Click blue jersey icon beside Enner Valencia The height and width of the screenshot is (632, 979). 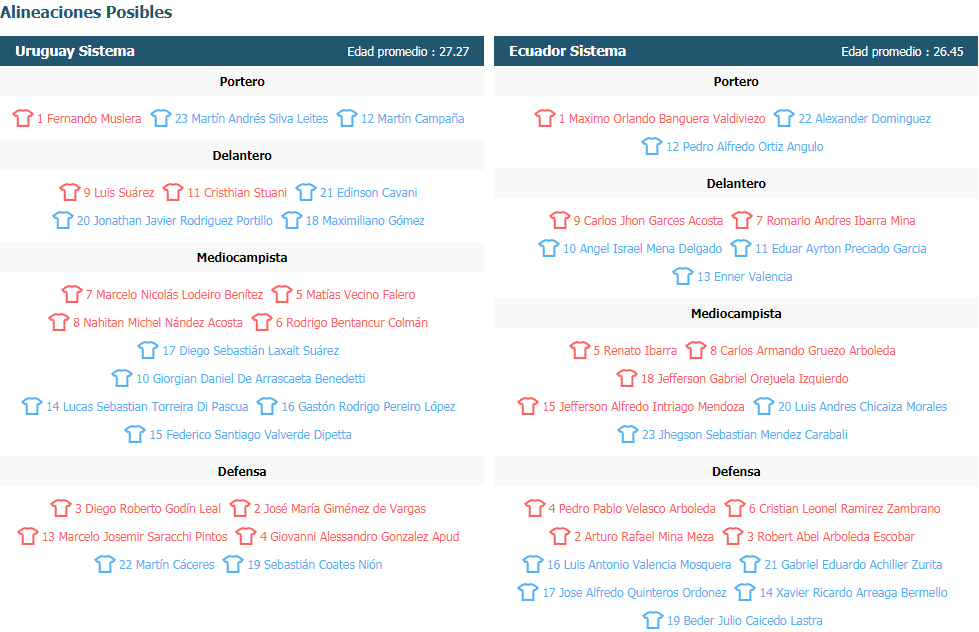pyautogui.click(x=682, y=276)
